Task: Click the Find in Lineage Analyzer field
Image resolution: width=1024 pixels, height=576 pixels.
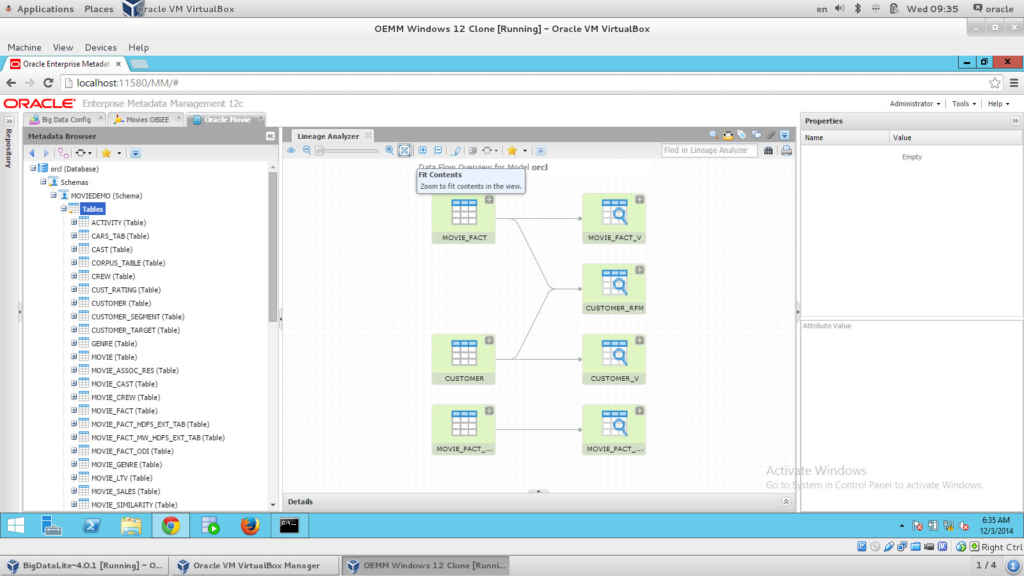Action: tap(709, 150)
